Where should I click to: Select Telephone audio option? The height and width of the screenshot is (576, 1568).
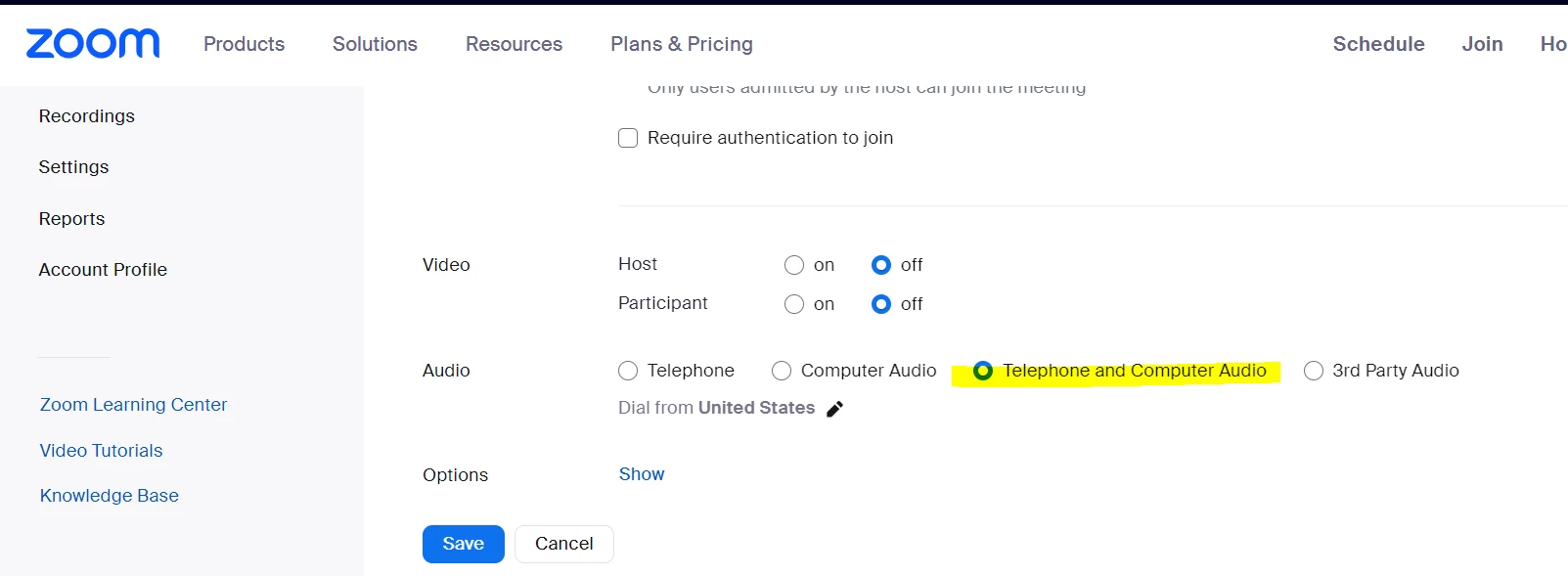pyautogui.click(x=628, y=371)
